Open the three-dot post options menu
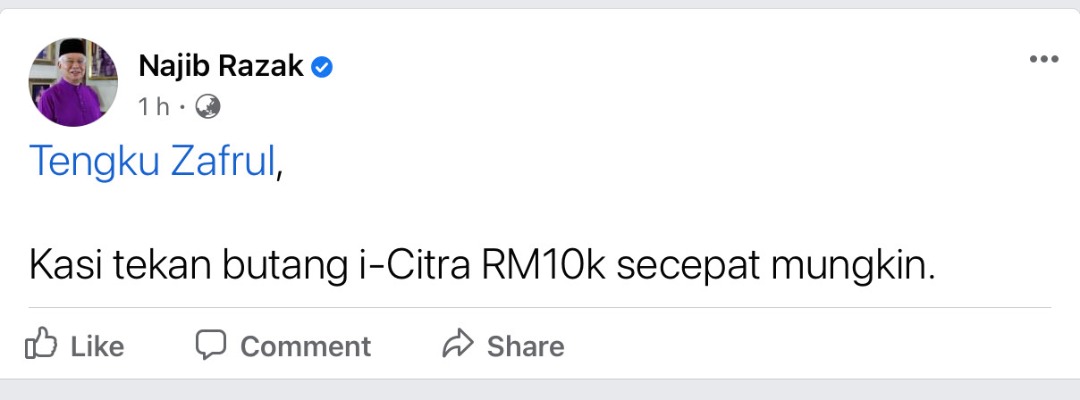Viewport: 1080px width, 400px height. point(1043,59)
